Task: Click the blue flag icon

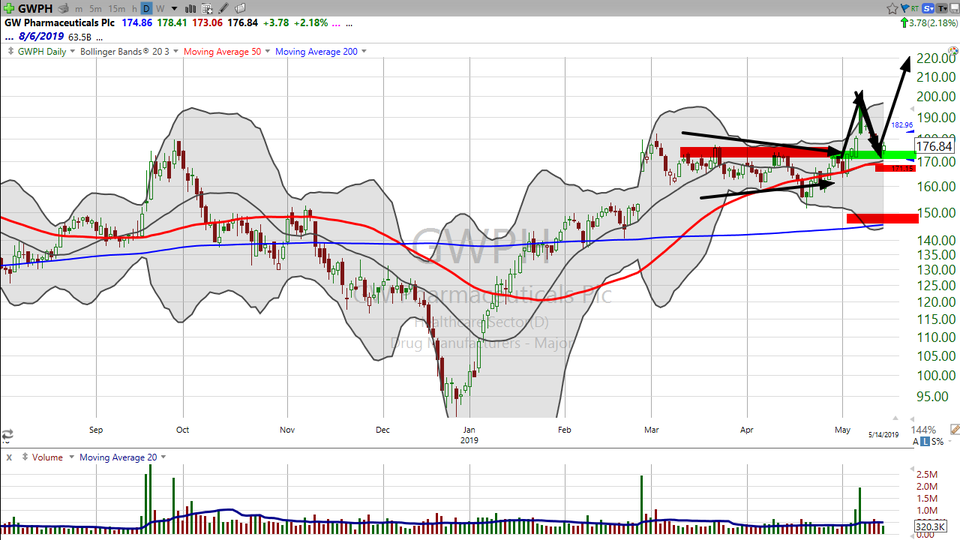Action: [x=905, y=9]
